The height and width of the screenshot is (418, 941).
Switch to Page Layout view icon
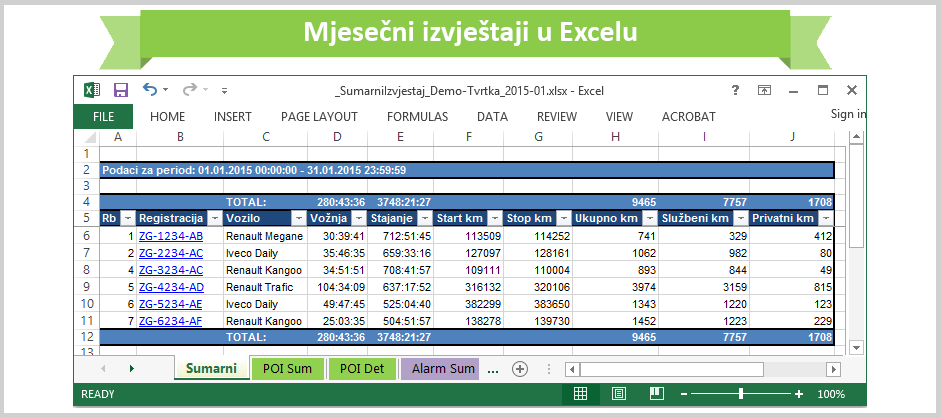click(x=619, y=394)
